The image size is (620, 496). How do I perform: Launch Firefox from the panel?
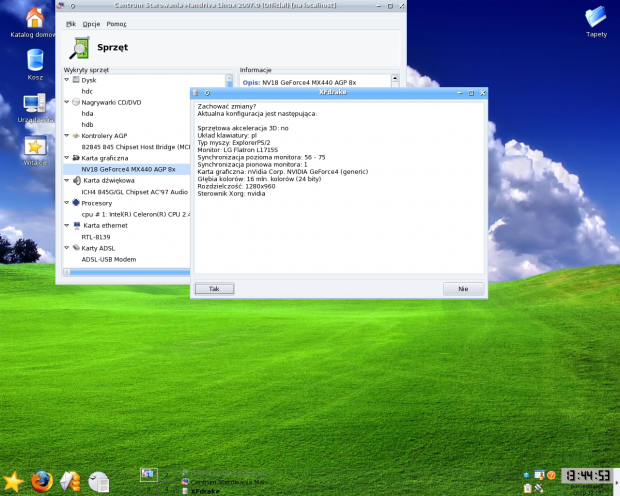[42, 482]
